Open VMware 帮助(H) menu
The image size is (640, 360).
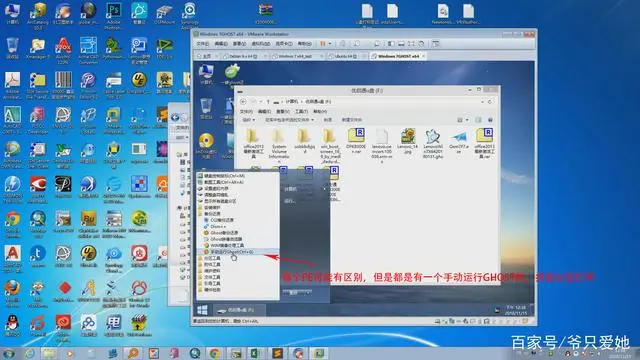[x=304, y=44]
